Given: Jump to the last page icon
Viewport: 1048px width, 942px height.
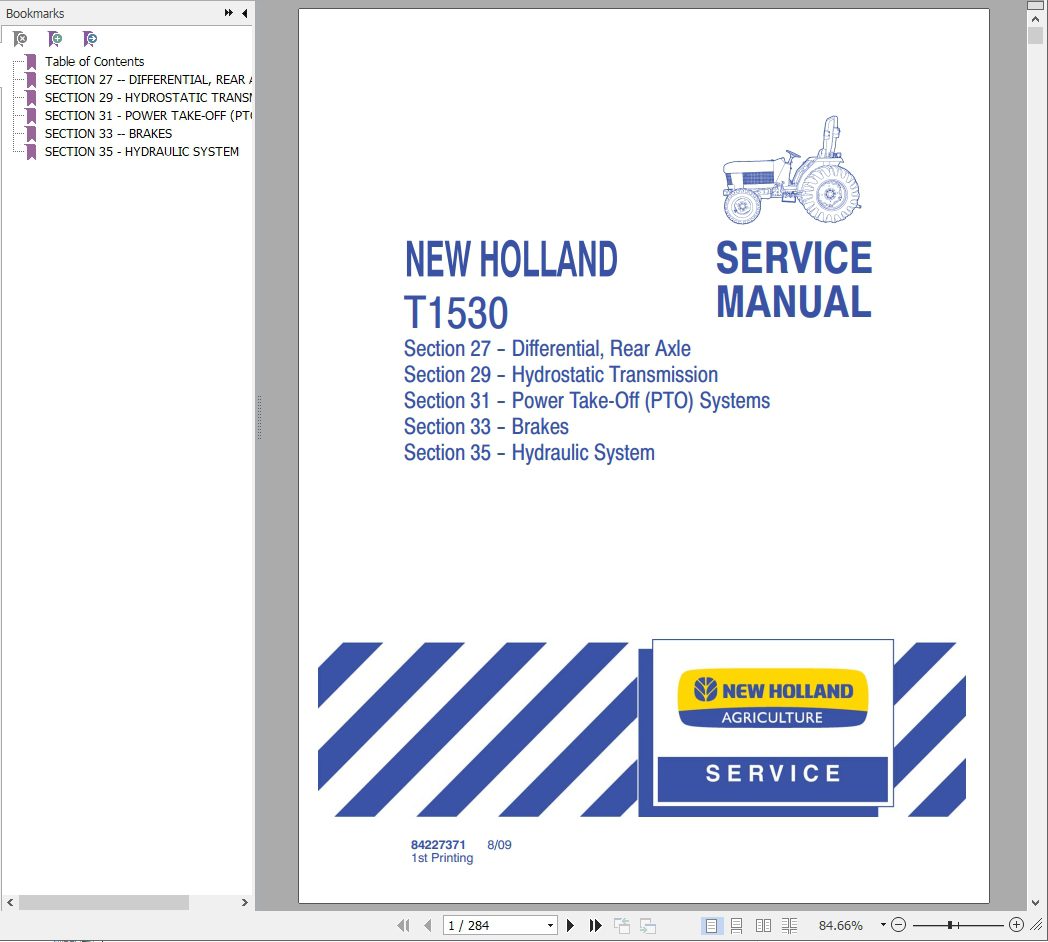Looking at the screenshot, I should point(595,925).
